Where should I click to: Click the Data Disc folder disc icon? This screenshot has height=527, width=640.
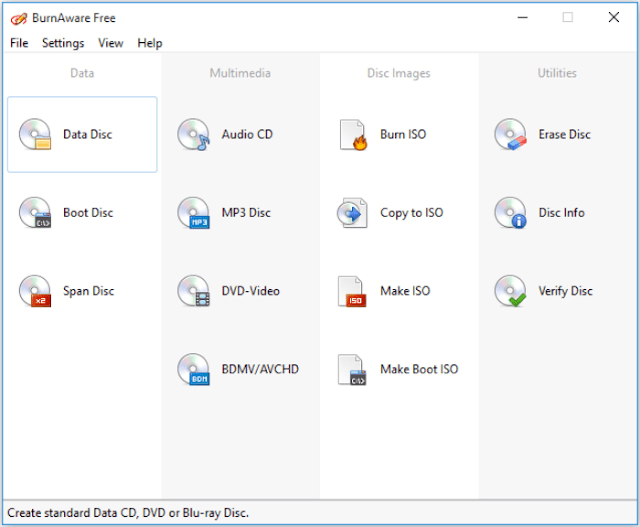(x=35, y=134)
